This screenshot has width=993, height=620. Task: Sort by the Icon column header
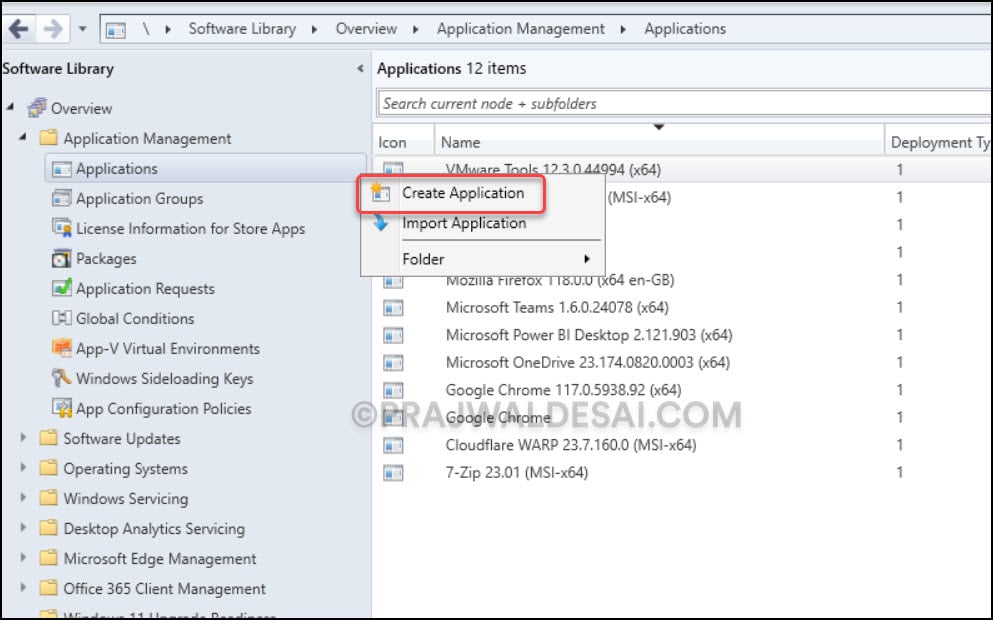tap(403, 142)
